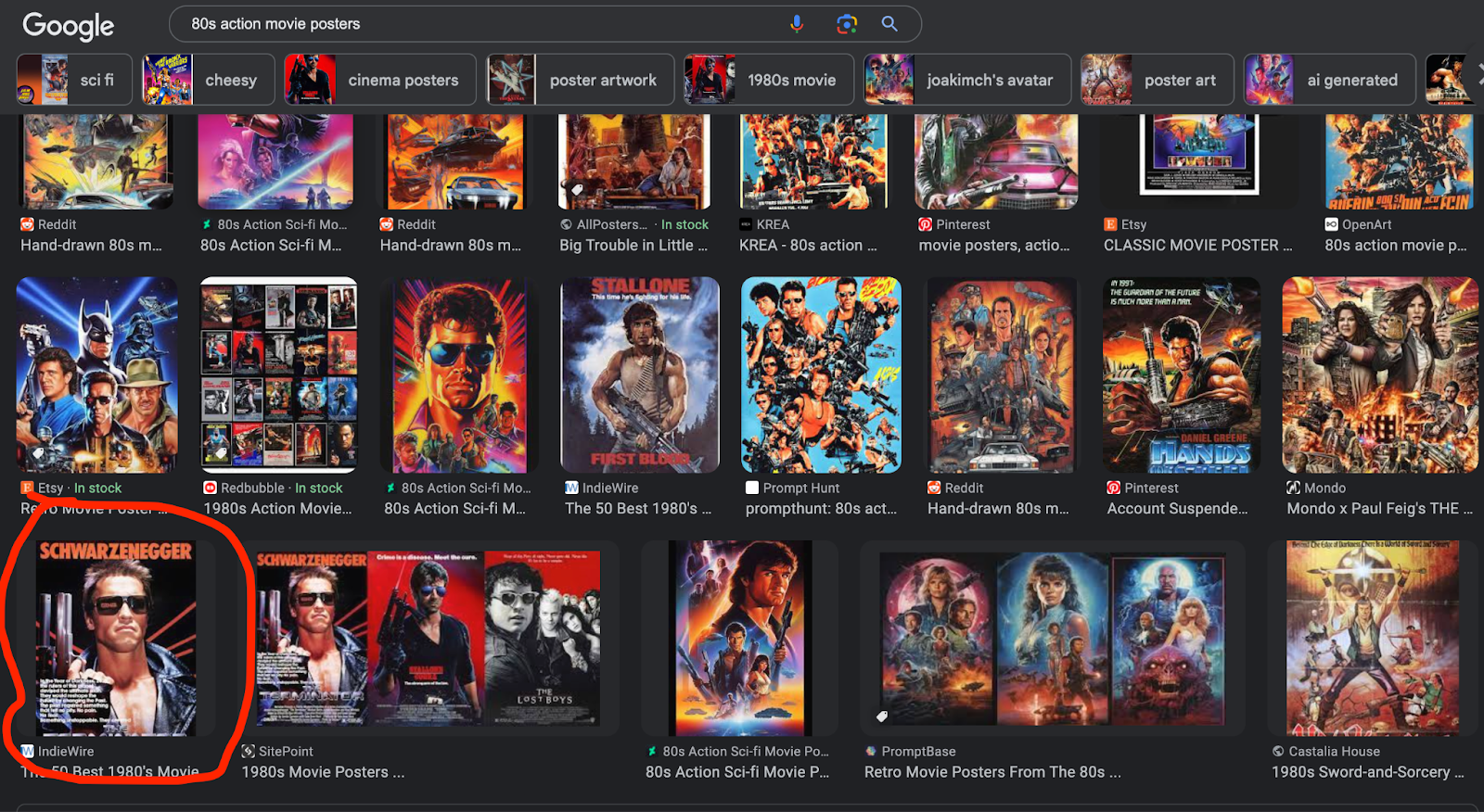Click the KREA source favicon

746,224
